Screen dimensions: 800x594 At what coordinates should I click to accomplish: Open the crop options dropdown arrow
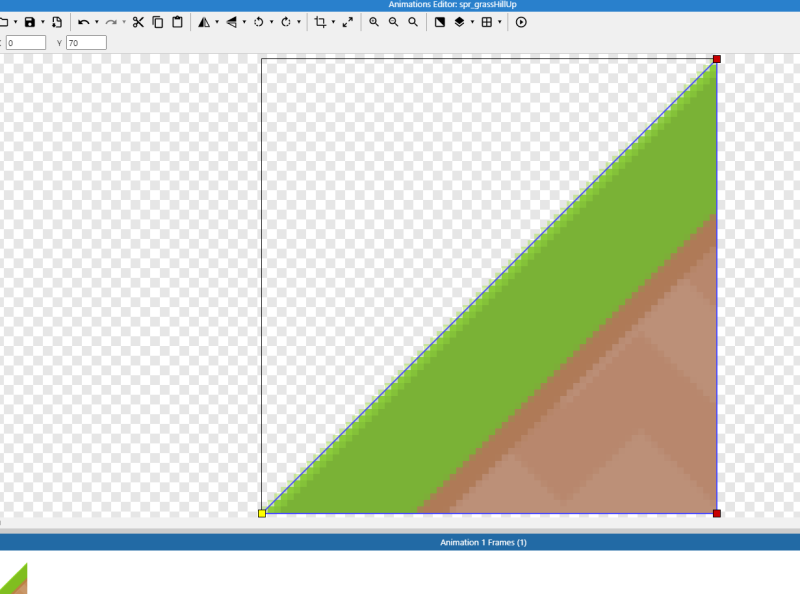coord(333,22)
